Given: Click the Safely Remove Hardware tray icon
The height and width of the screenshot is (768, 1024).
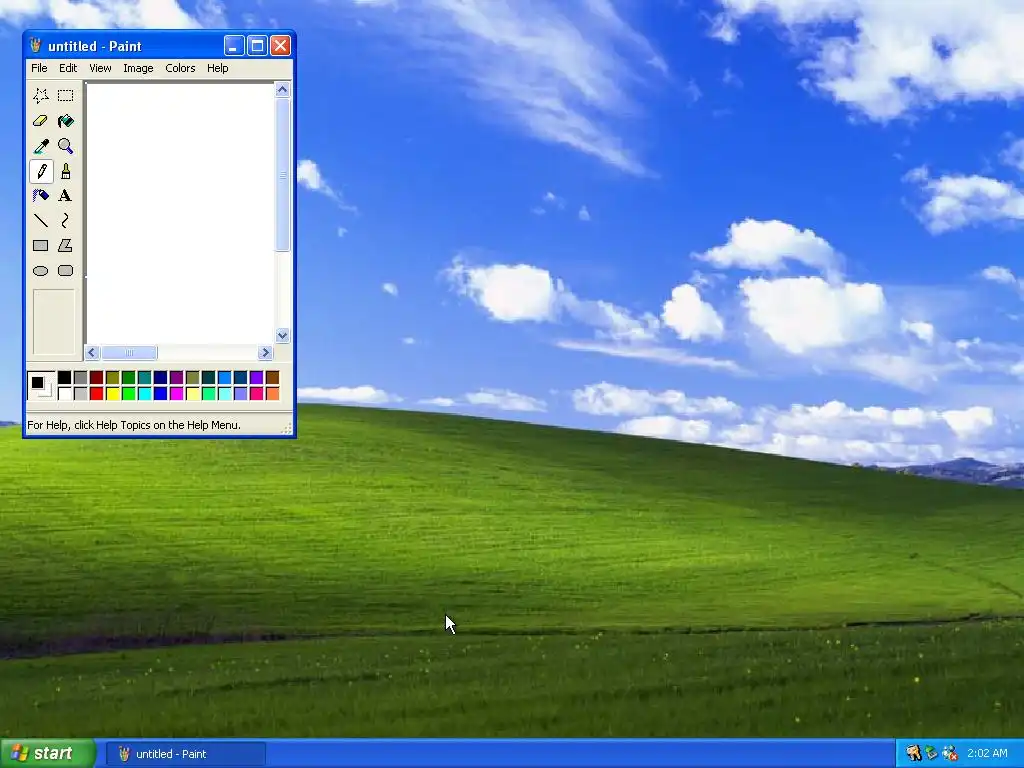Looking at the screenshot, I should point(931,753).
